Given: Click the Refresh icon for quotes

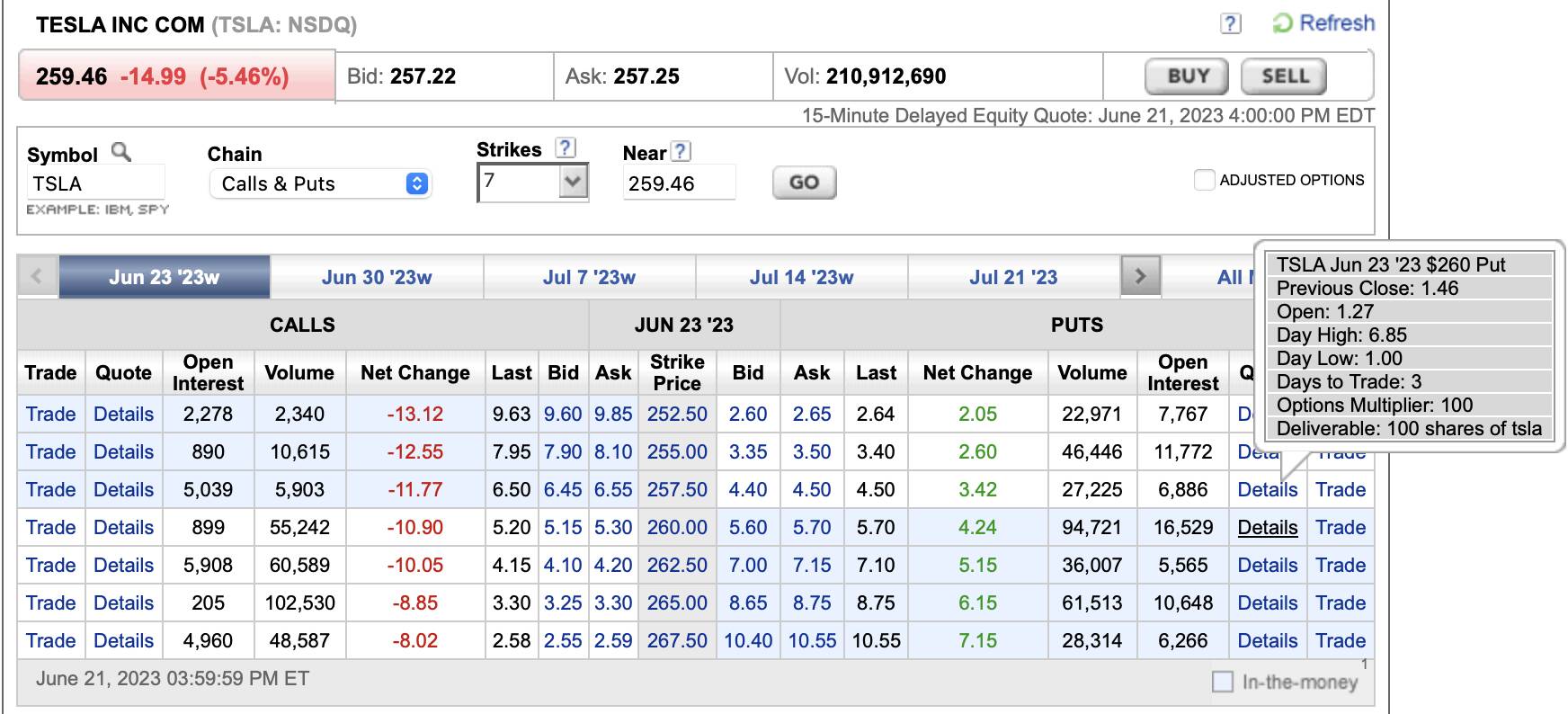Looking at the screenshot, I should click(x=1282, y=23).
